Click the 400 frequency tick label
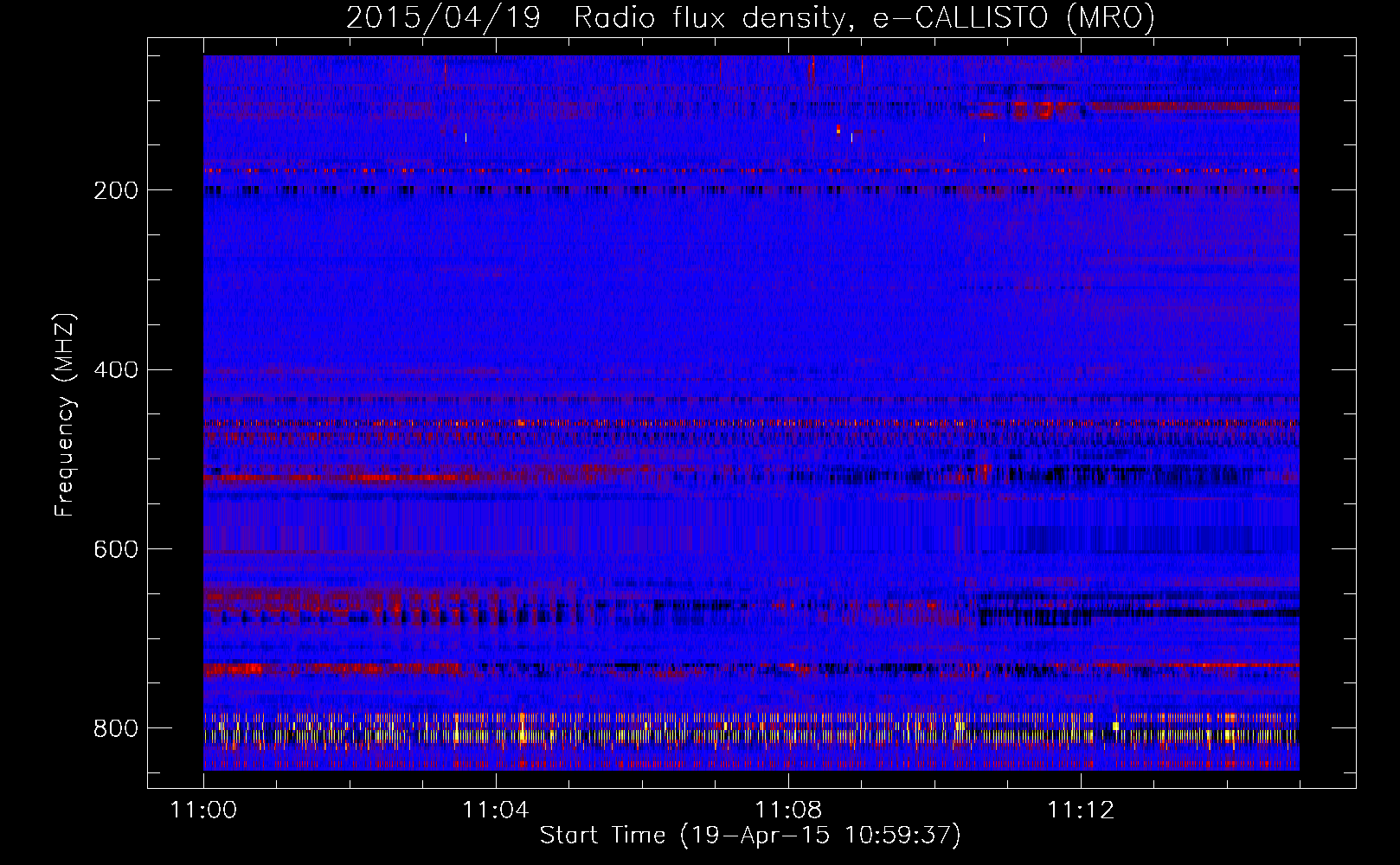Screen dimensions: 1400x865 tap(116, 370)
